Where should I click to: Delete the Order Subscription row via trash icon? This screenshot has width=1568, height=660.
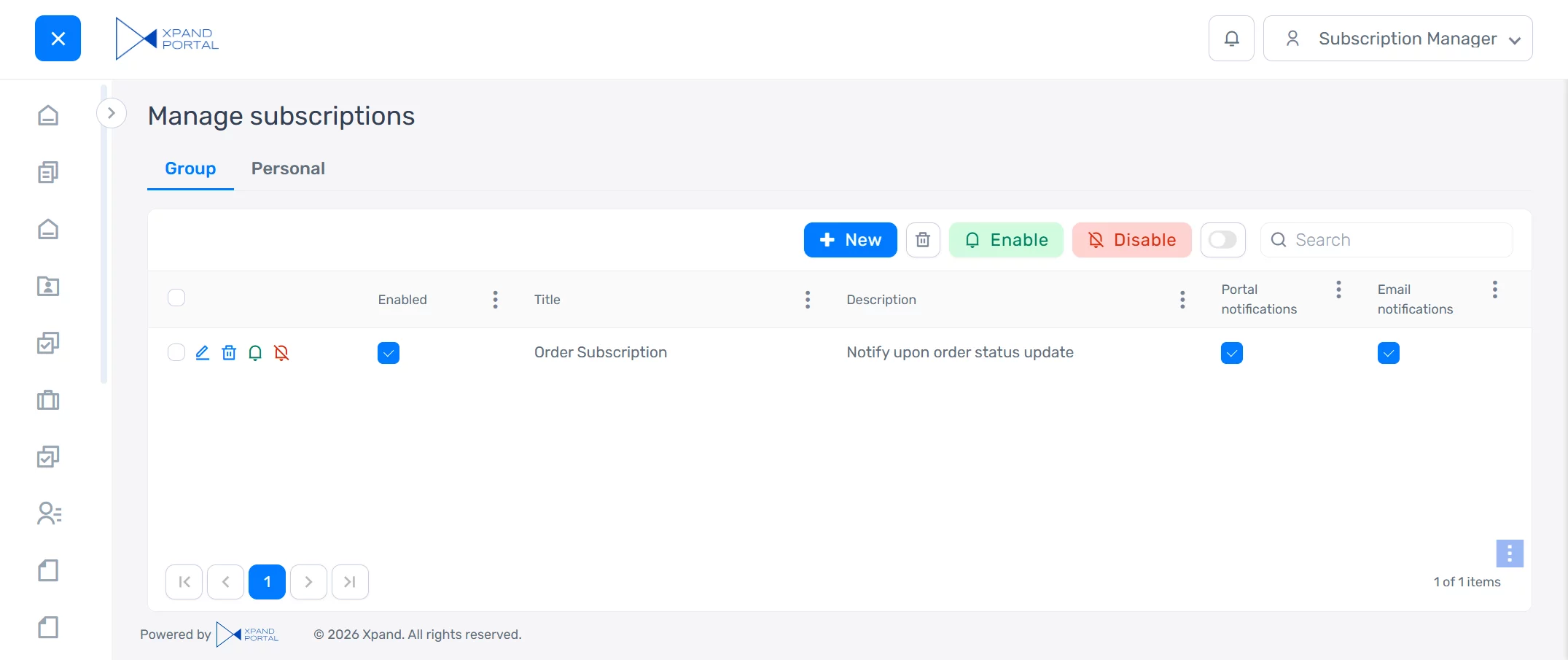point(229,353)
